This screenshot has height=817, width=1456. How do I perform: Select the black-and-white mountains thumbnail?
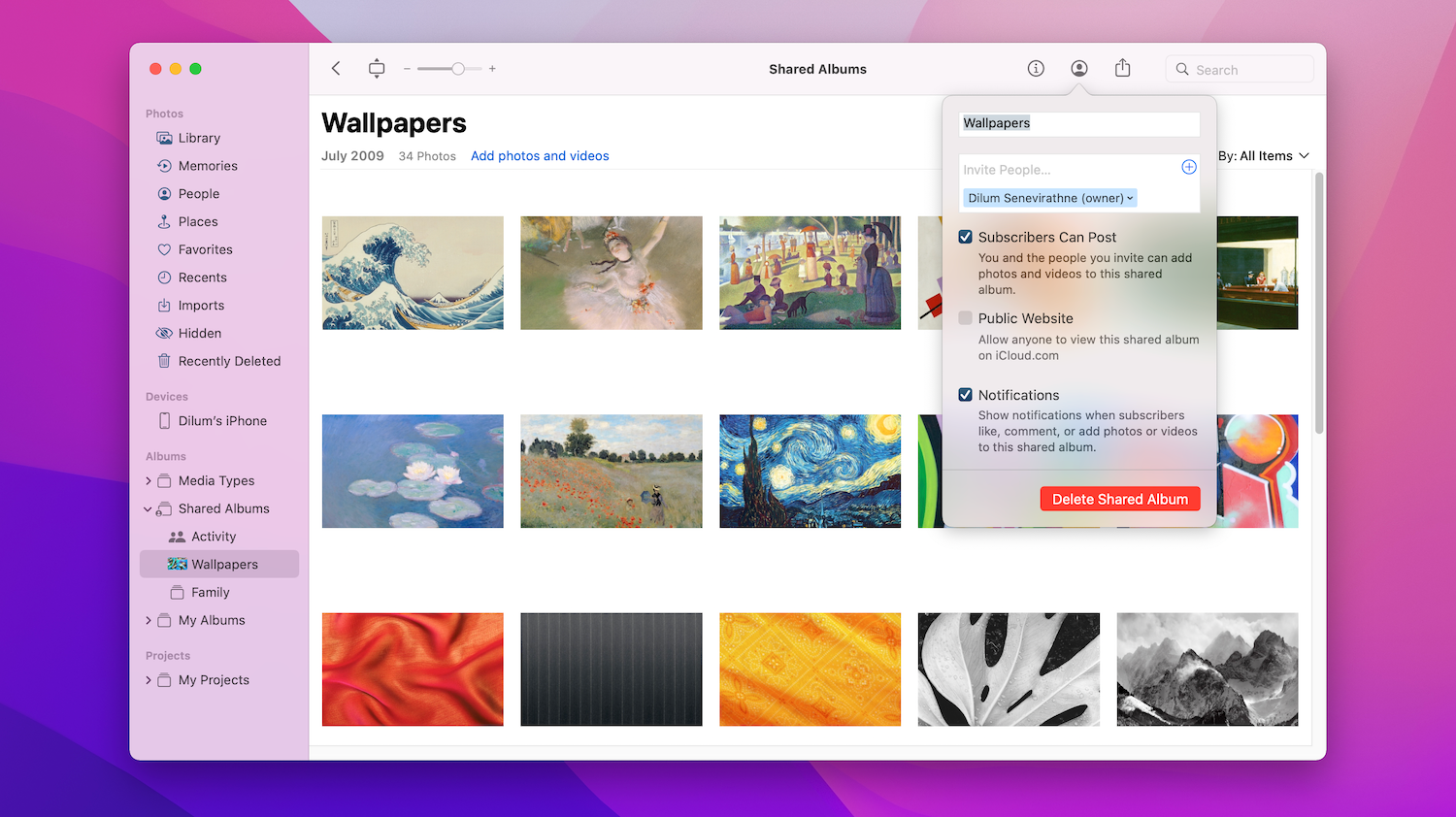tap(1208, 670)
